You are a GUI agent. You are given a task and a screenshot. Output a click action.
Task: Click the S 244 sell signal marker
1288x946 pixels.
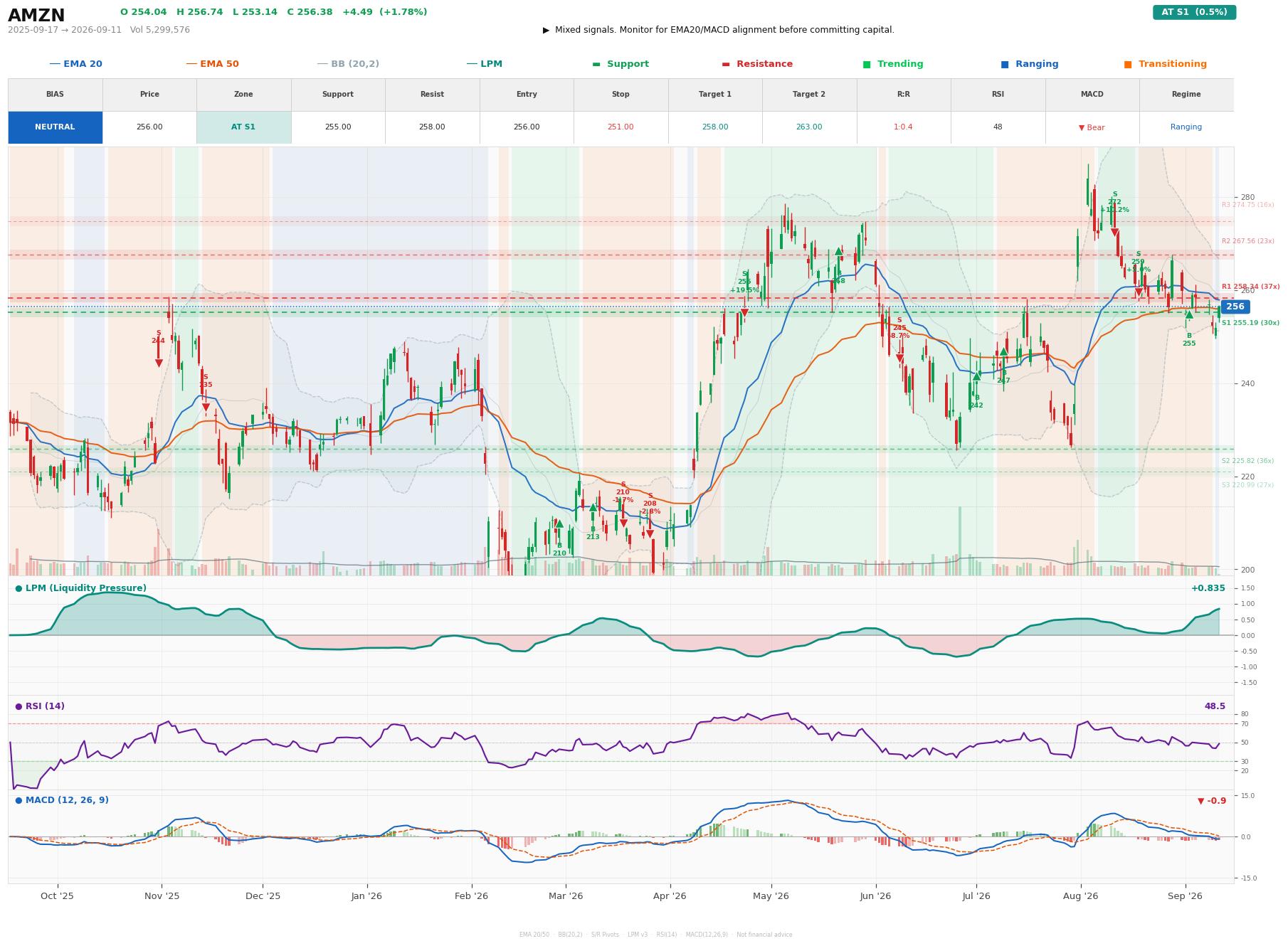click(159, 363)
